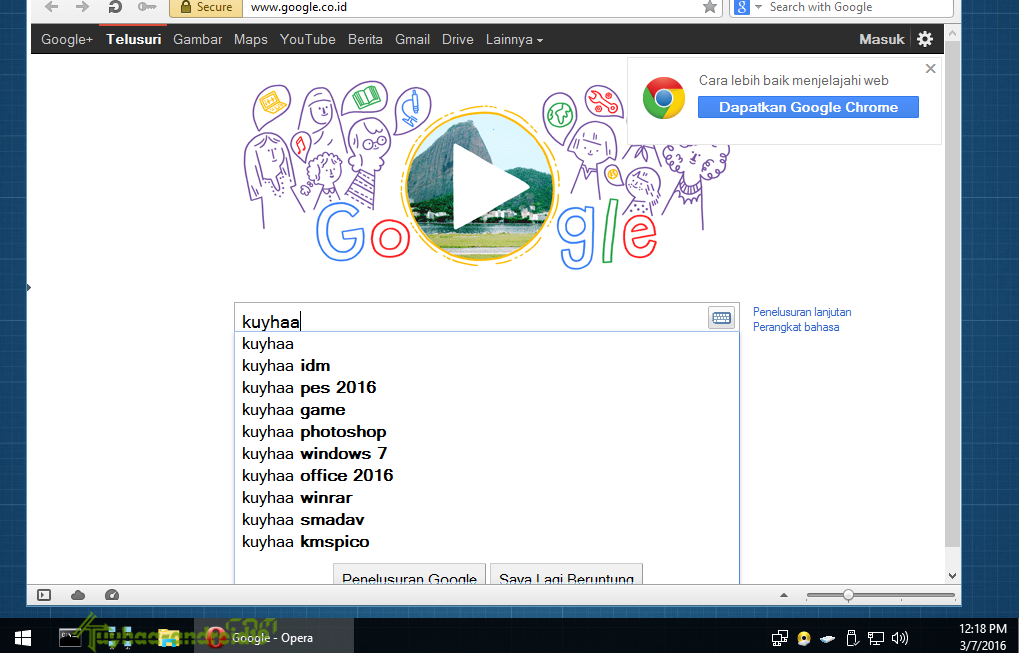
Task: Click the Chrome logo in promo
Action: pos(664,98)
